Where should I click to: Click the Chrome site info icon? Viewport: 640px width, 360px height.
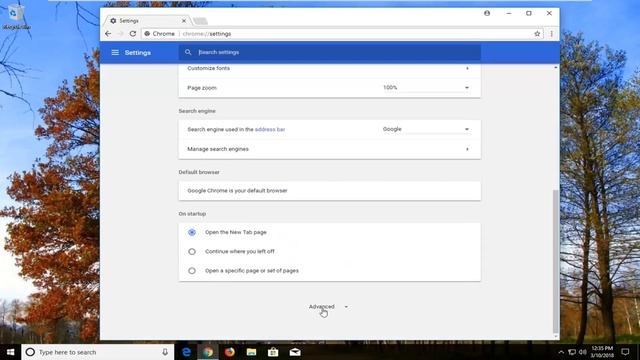click(147, 34)
